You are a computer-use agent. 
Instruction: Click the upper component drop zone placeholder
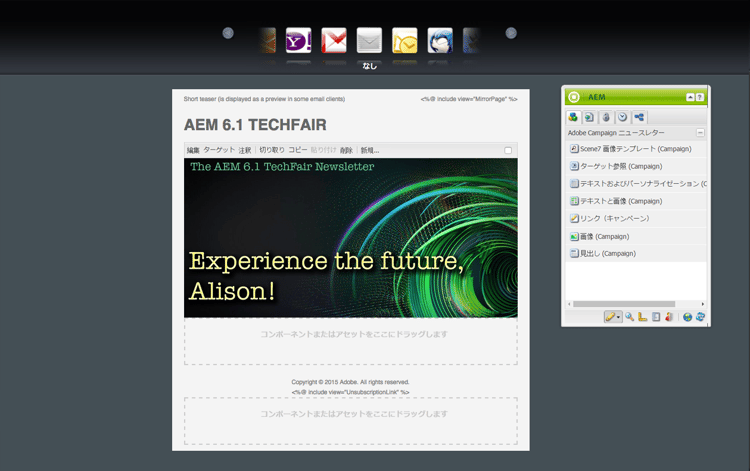[351, 342]
